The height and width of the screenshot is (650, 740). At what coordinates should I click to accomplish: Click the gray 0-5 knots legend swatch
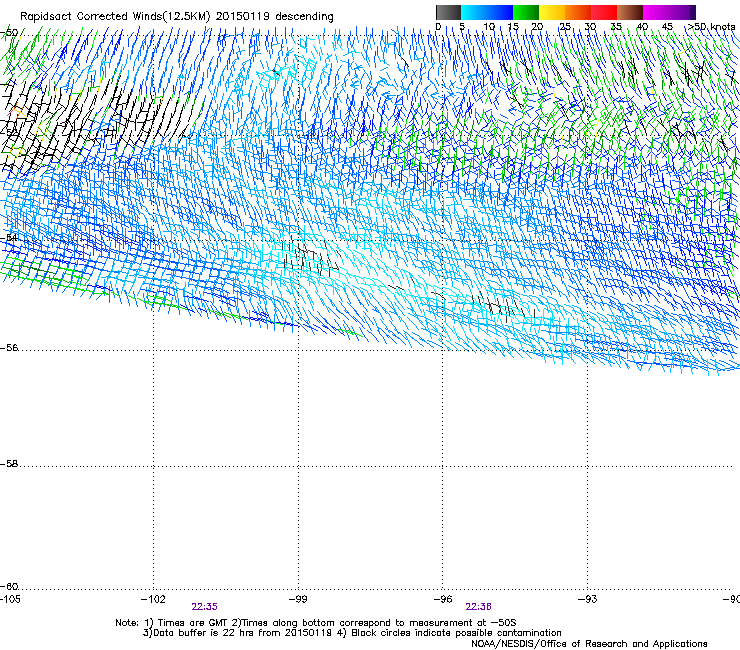(448, 12)
